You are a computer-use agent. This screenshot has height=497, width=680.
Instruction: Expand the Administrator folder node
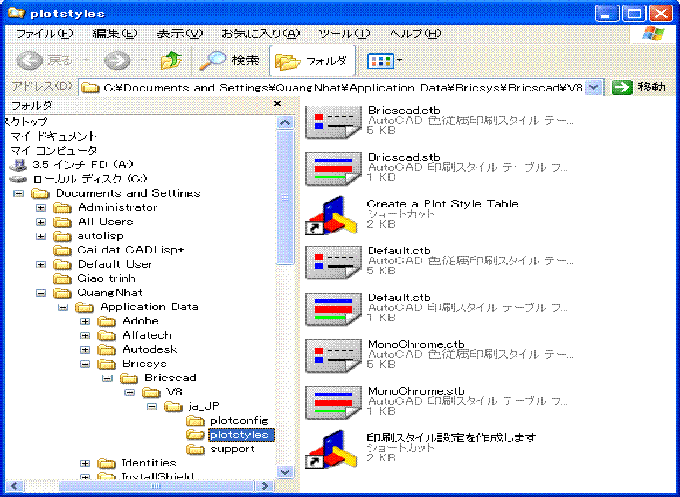41,208
